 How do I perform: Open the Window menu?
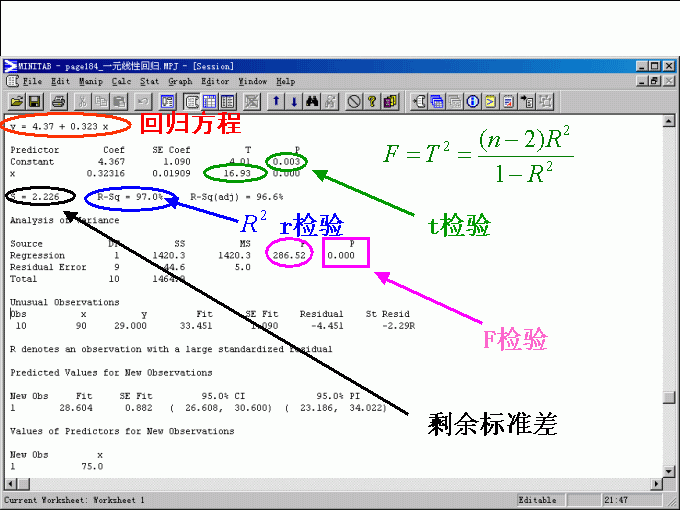click(252, 81)
